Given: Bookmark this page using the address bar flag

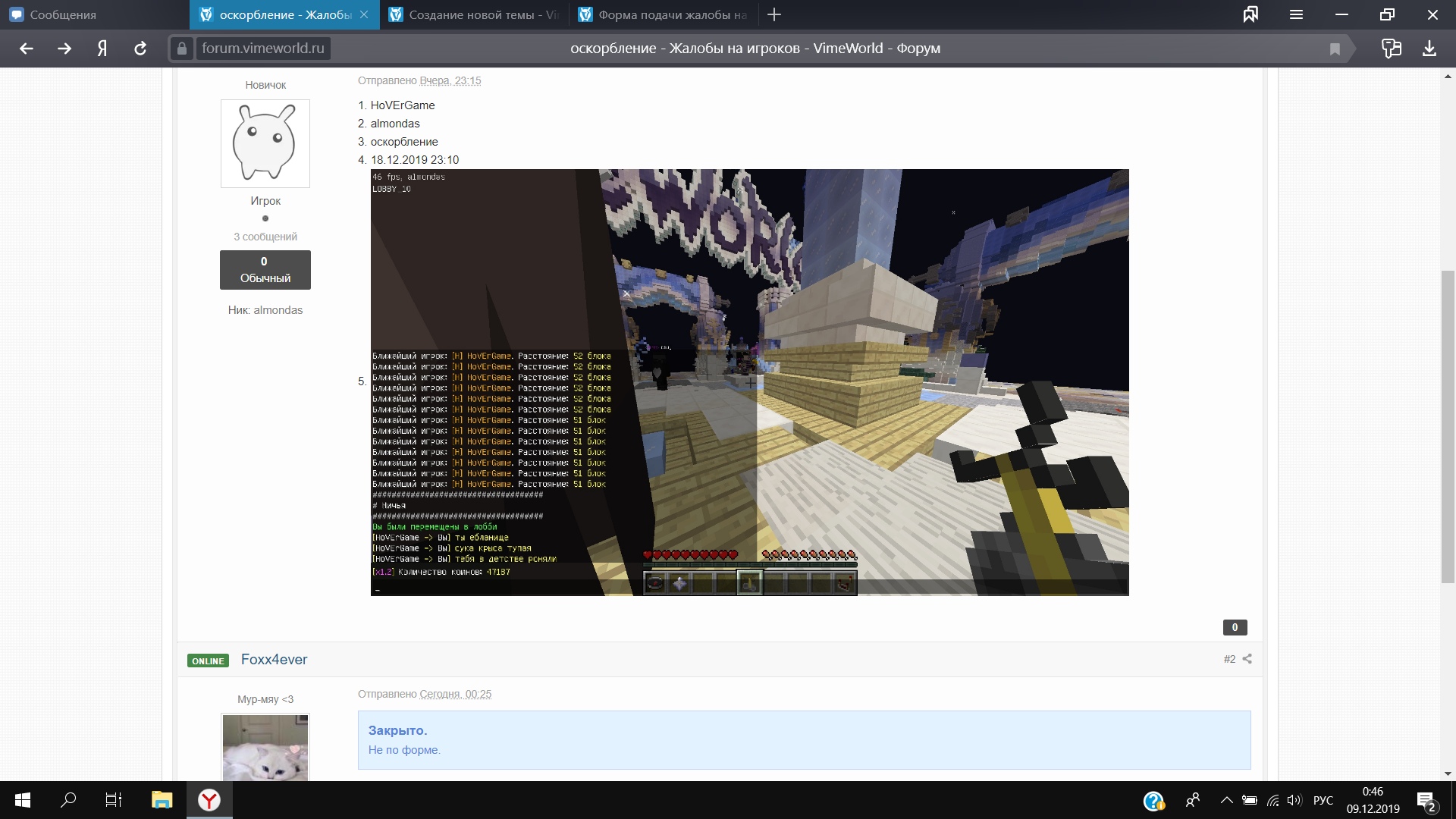Looking at the screenshot, I should 1335,49.
